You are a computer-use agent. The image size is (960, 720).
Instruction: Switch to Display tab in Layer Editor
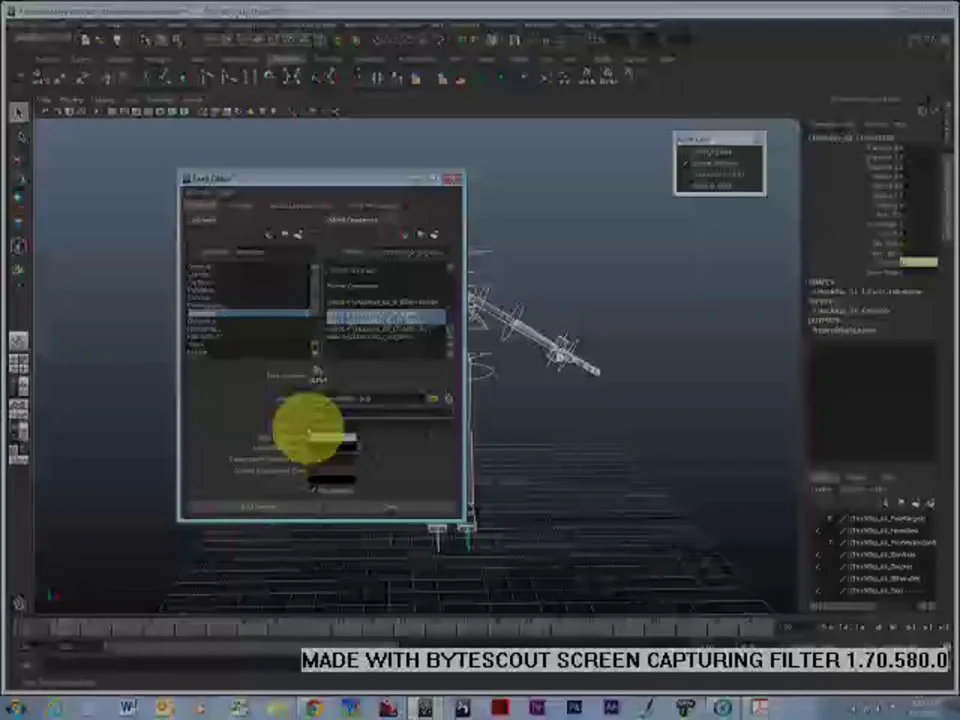pyautogui.click(x=825, y=478)
